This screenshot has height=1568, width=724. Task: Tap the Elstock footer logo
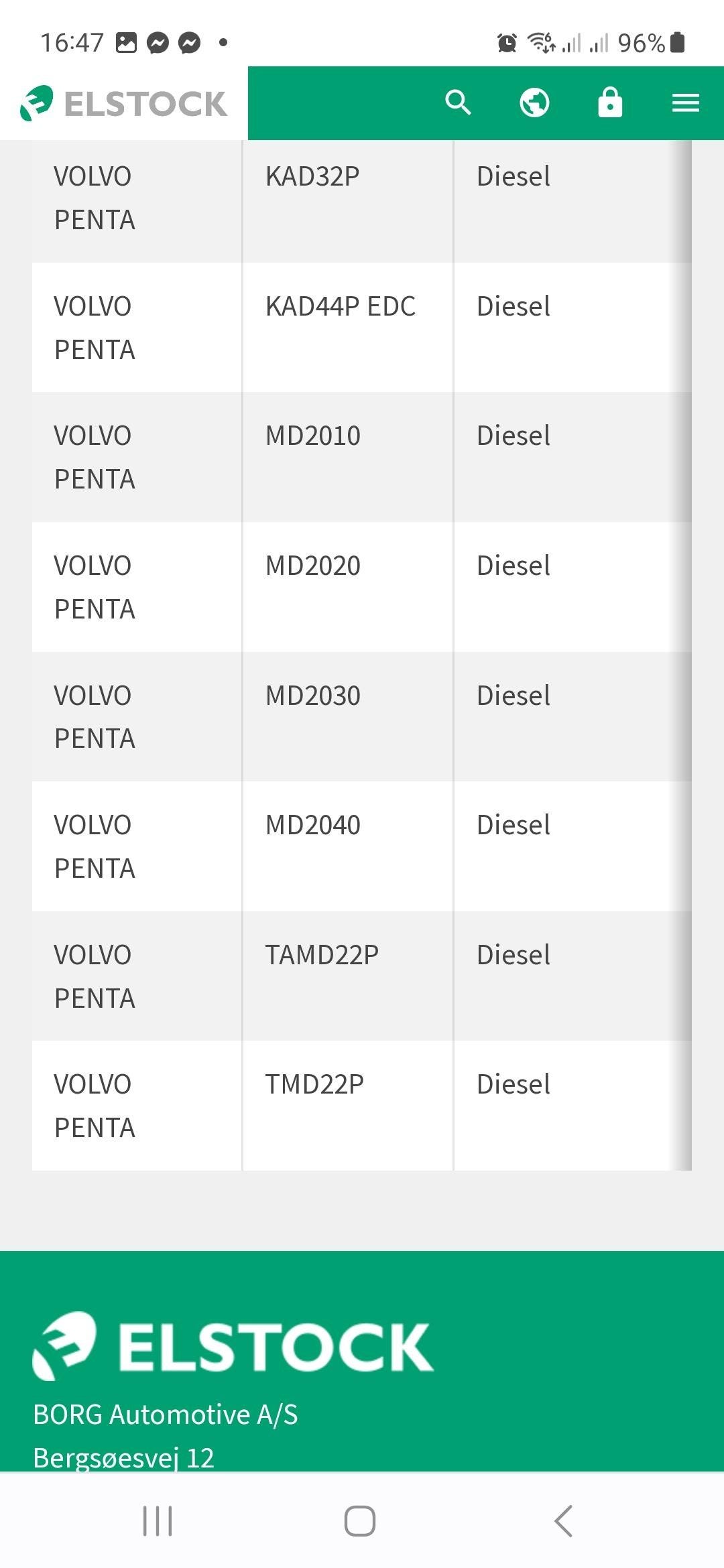coord(233,1346)
